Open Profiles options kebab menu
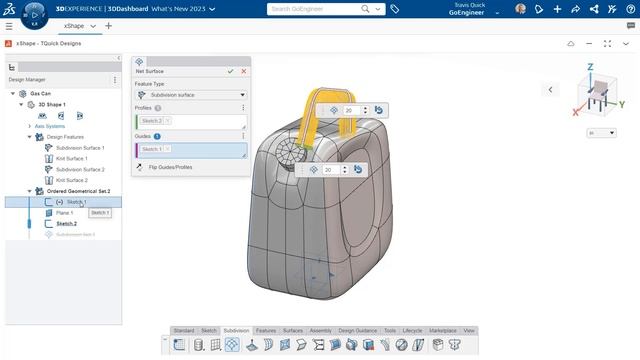 243,108
